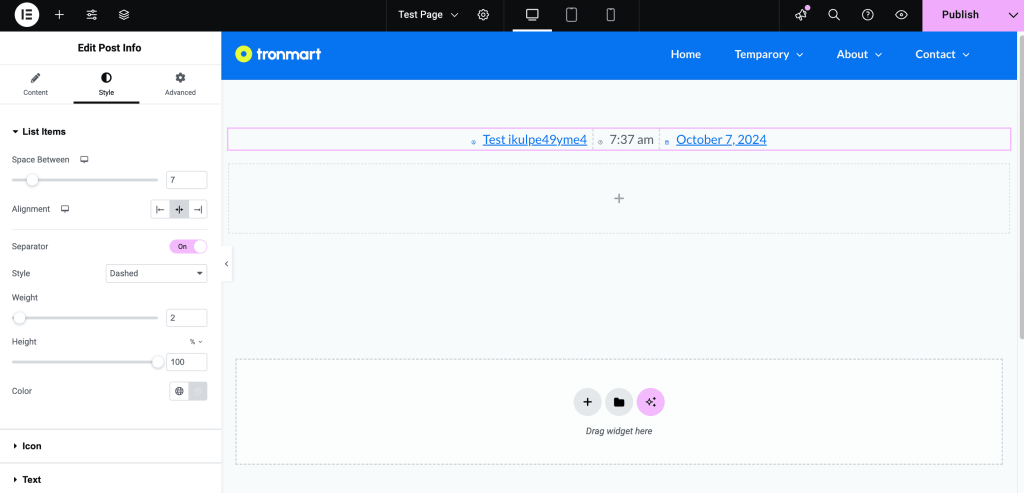
Task: Click the Publish button
Action: coord(960,15)
